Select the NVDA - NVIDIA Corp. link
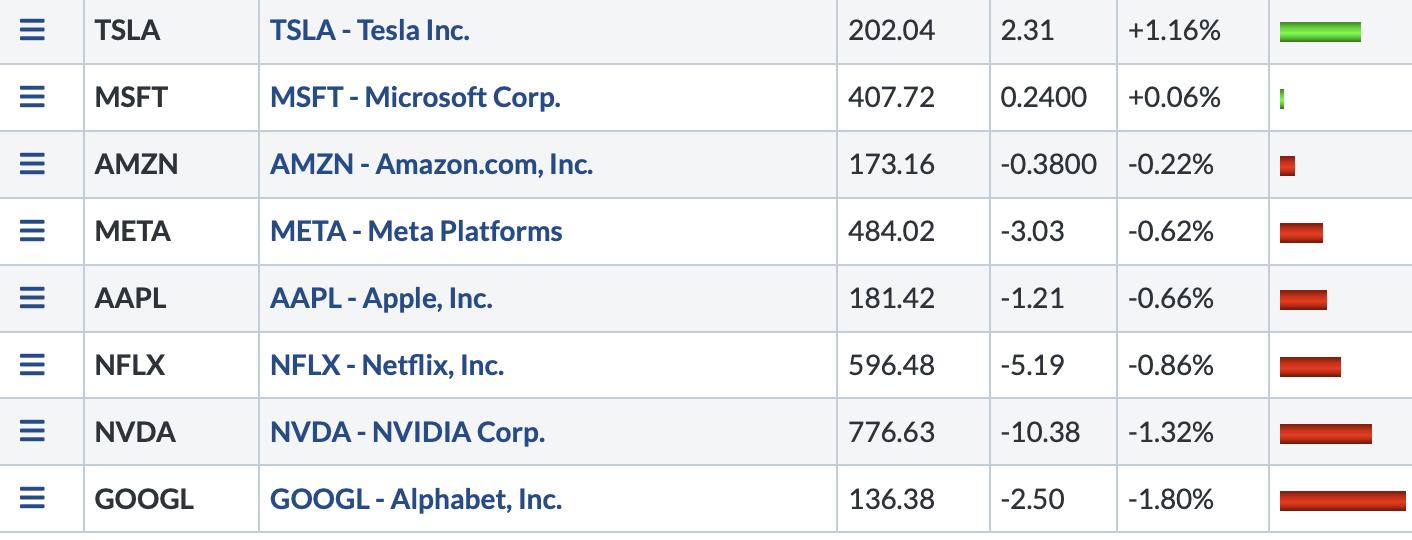 pyautogui.click(x=408, y=433)
